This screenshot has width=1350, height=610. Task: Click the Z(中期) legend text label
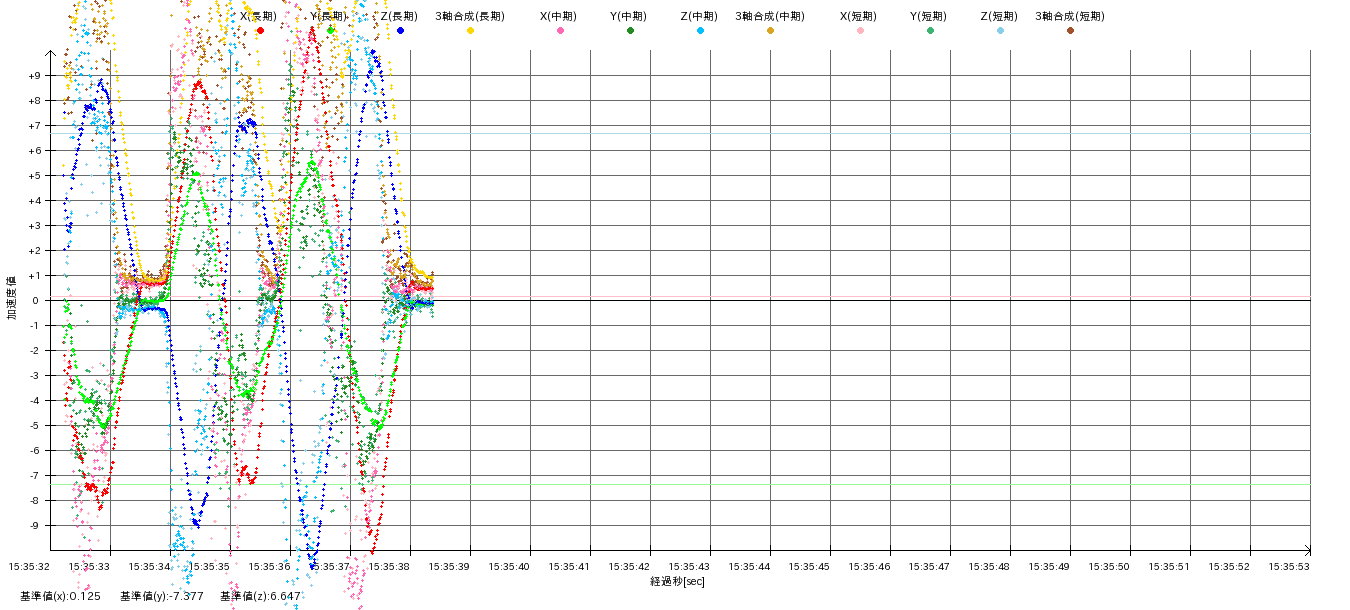(x=698, y=16)
